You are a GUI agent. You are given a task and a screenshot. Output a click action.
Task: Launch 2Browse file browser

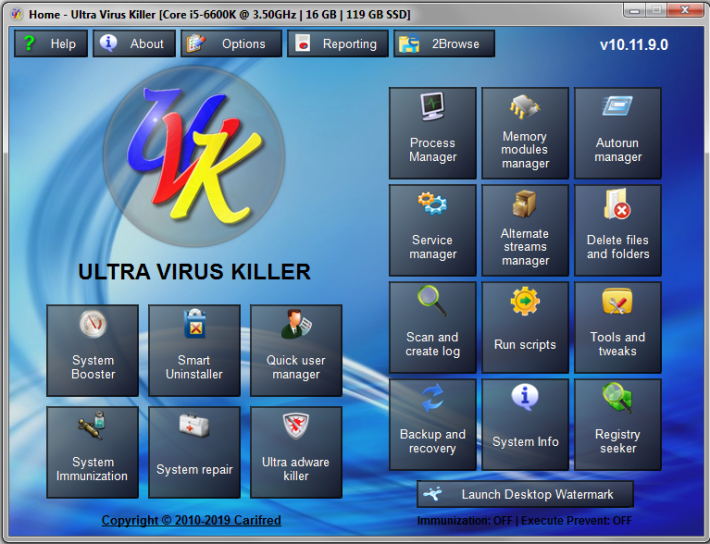tap(444, 43)
